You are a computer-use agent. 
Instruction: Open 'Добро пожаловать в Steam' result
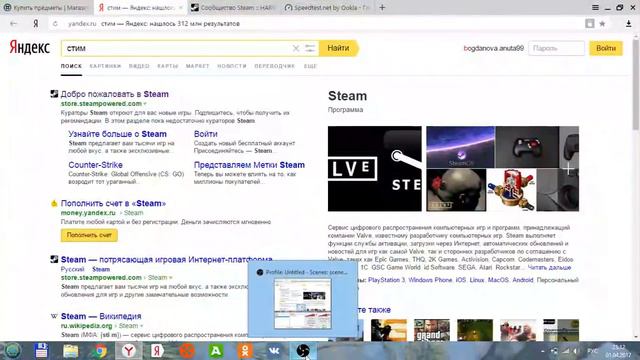[x=115, y=94]
